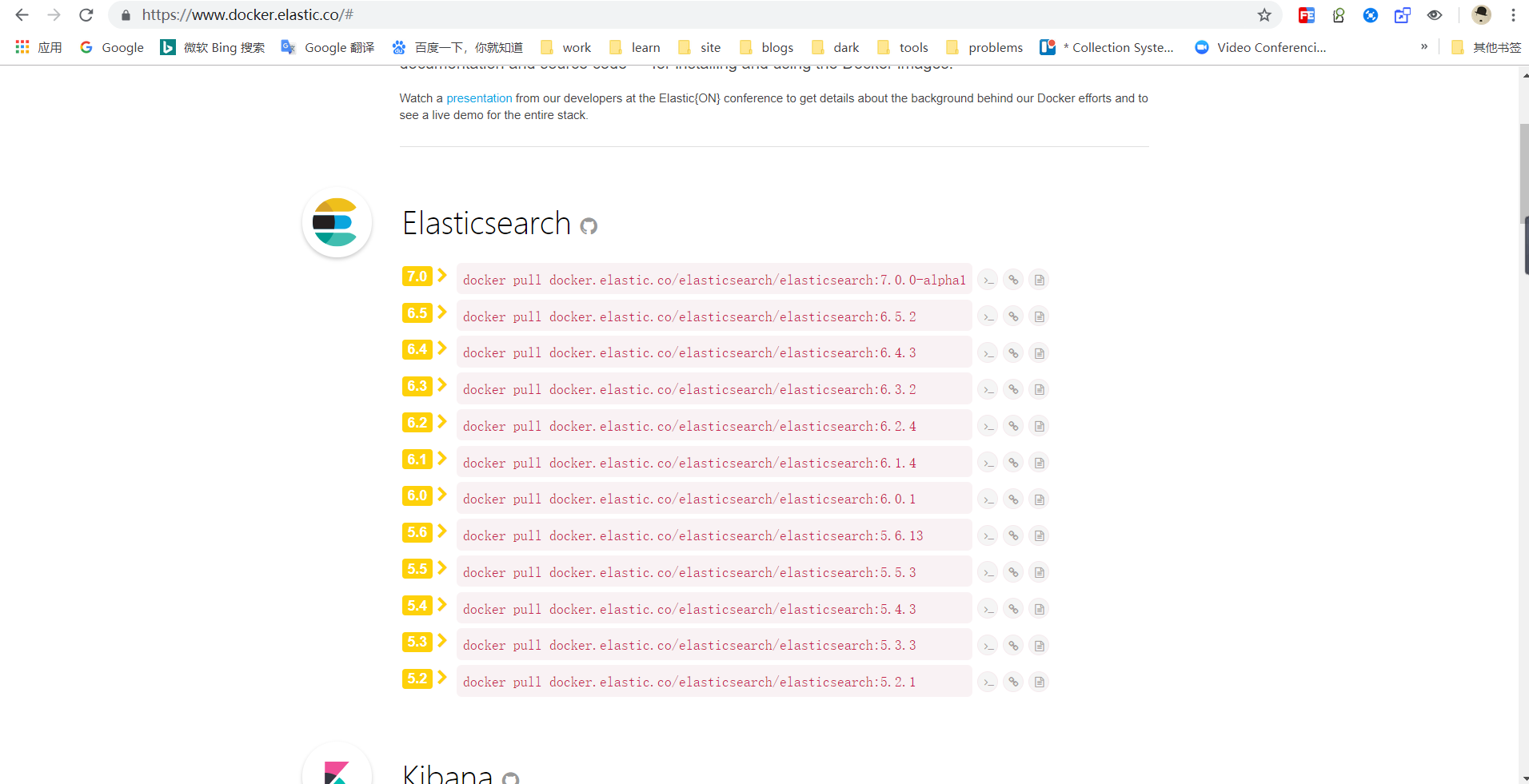The height and width of the screenshot is (784, 1529).
Task: Open the GitHub icon beside Elasticsearch heading
Action: click(x=589, y=226)
